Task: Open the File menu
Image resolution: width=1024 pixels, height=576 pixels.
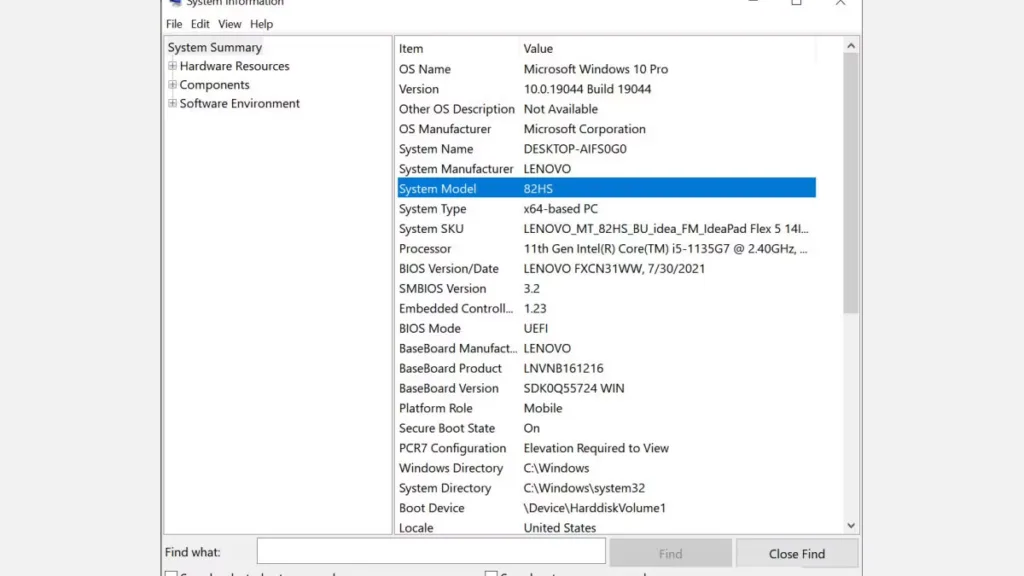Action: tap(174, 24)
